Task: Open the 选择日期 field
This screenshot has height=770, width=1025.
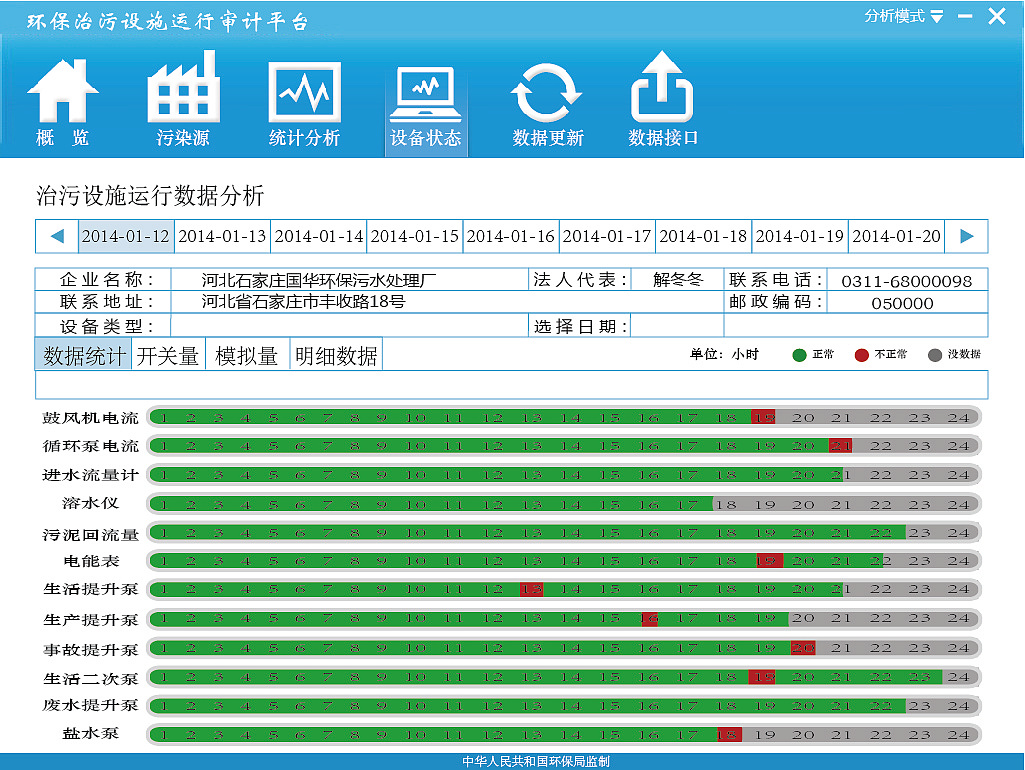Action: pyautogui.click(x=677, y=326)
